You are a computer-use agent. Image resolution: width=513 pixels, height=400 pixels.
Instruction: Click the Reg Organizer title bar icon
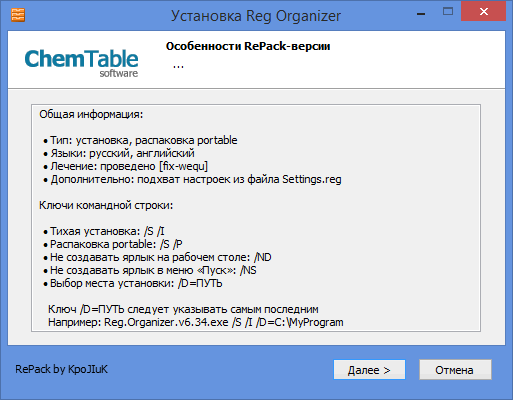tap(18, 15)
